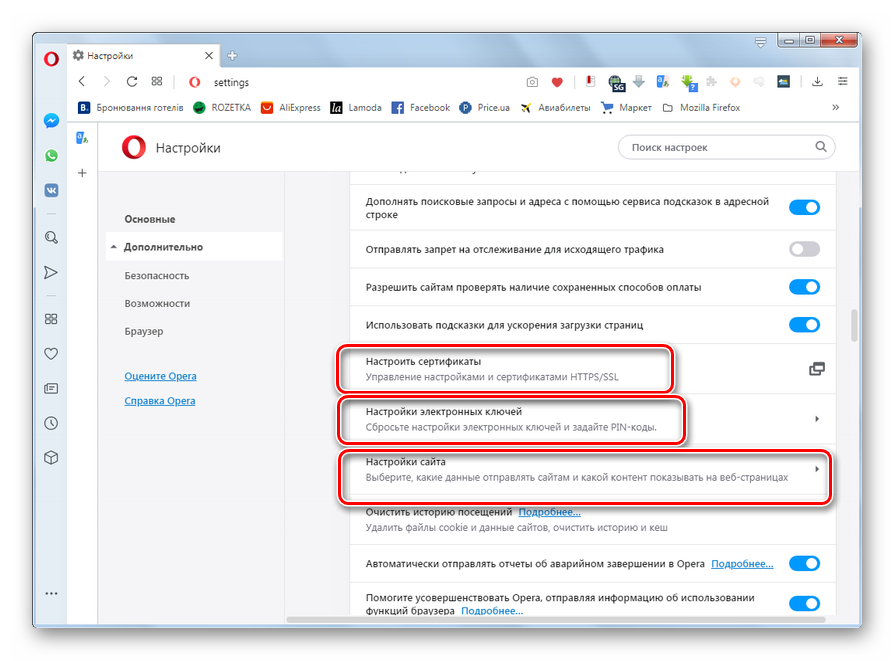Open sidebar setup three-dots button
The height and width of the screenshot is (661, 895).
(51, 594)
